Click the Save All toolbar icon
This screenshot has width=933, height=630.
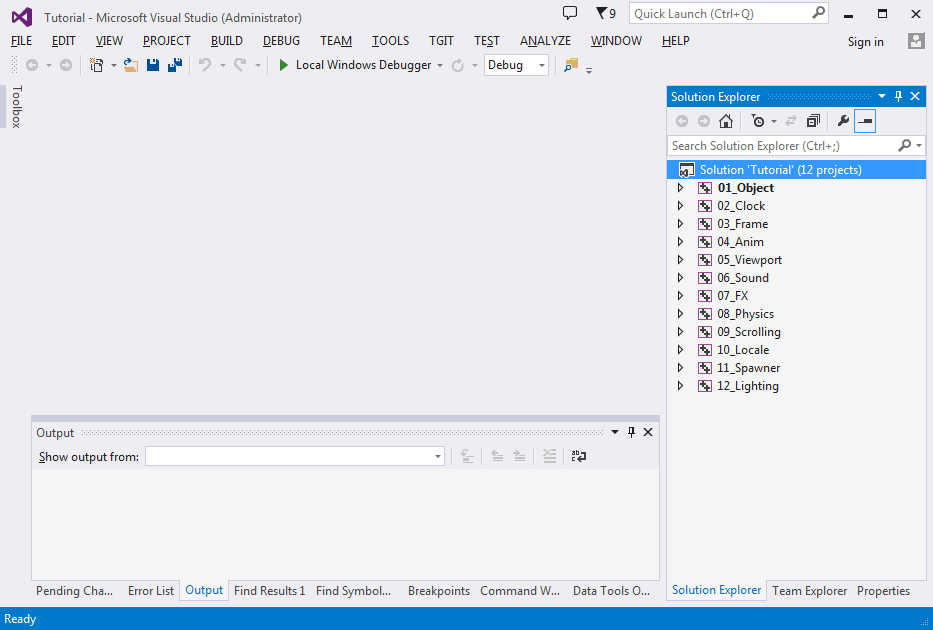tap(175, 65)
